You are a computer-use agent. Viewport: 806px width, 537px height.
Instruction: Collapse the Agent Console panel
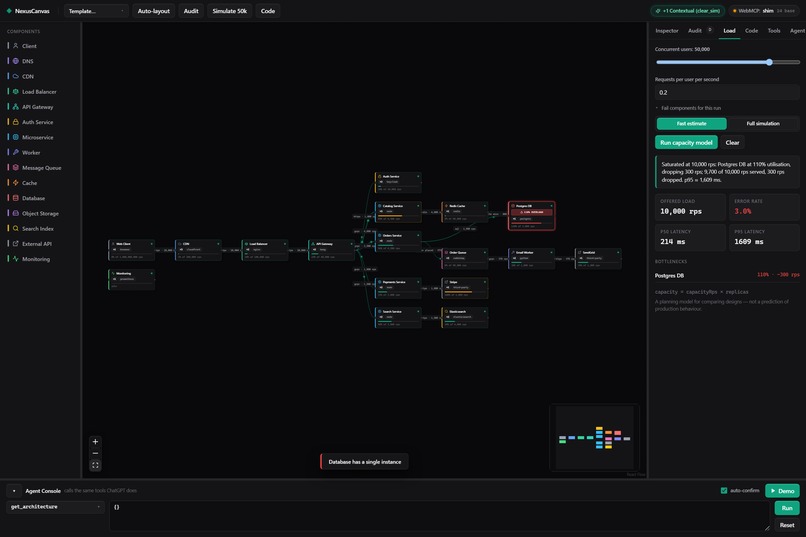click(14, 491)
